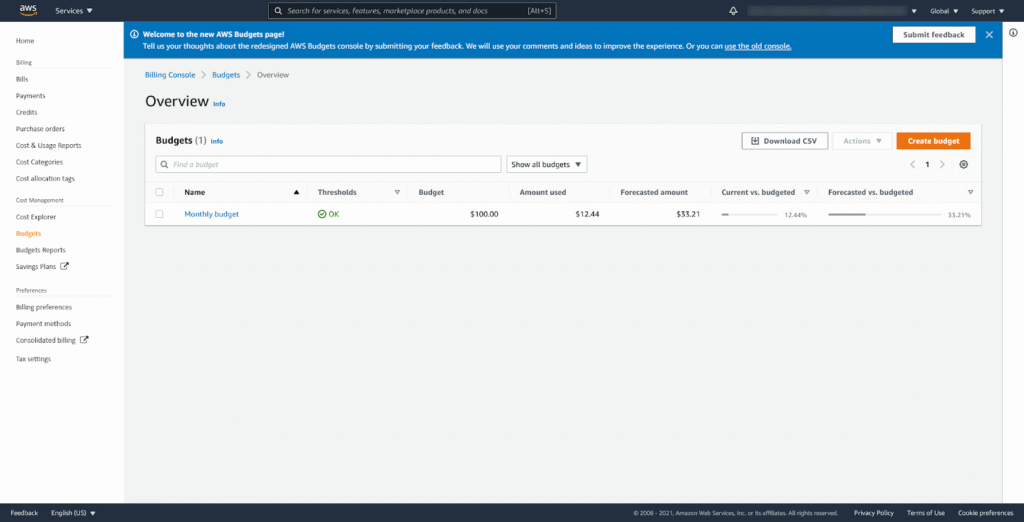Open Billing preferences

(x=44, y=307)
